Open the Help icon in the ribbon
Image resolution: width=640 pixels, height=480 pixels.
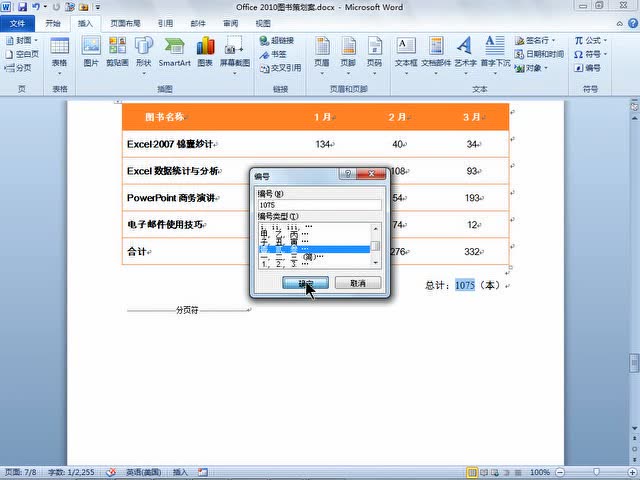633,23
